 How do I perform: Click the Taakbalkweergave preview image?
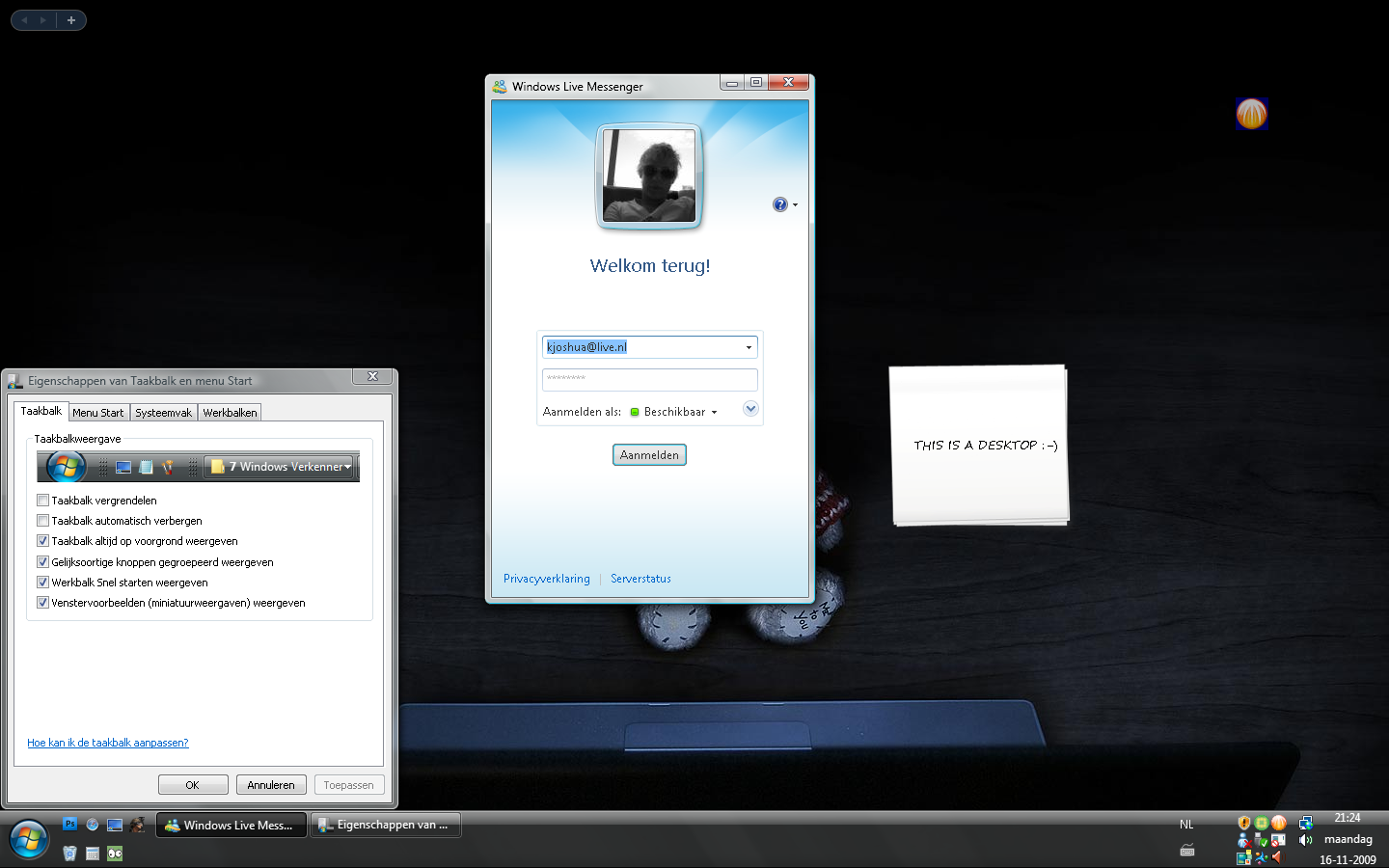point(198,467)
